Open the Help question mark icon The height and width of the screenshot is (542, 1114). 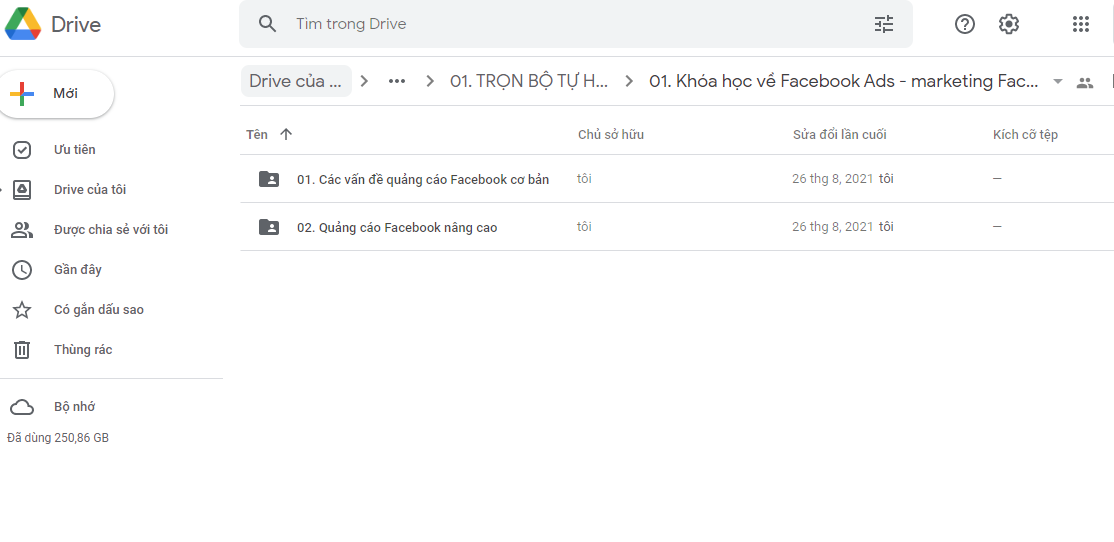(964, 24)
